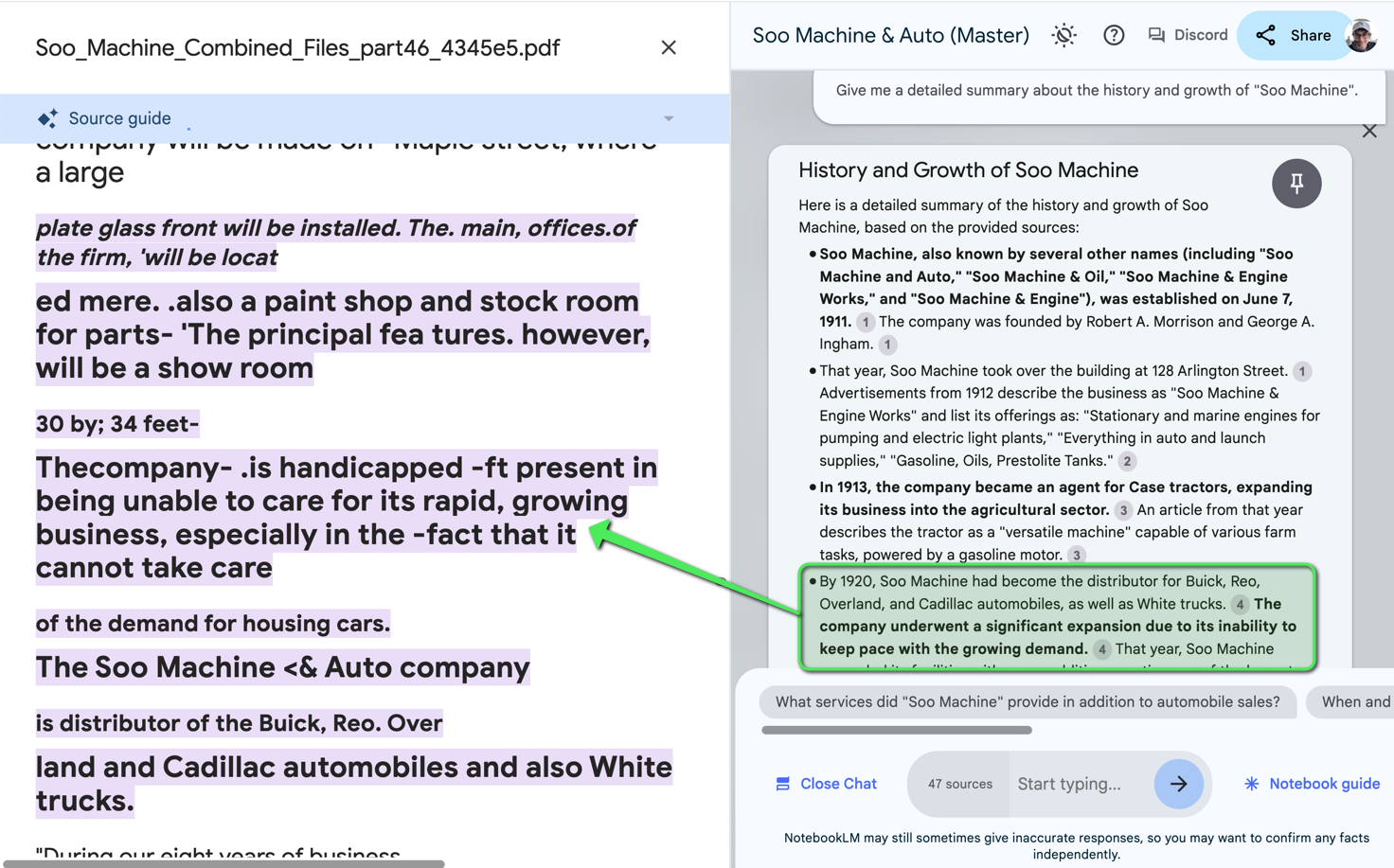Select the cut-off 'When and' suggestion chip
This screenshot has width=1394, height=868.
pyautogui.click(x=1351, y=701)
